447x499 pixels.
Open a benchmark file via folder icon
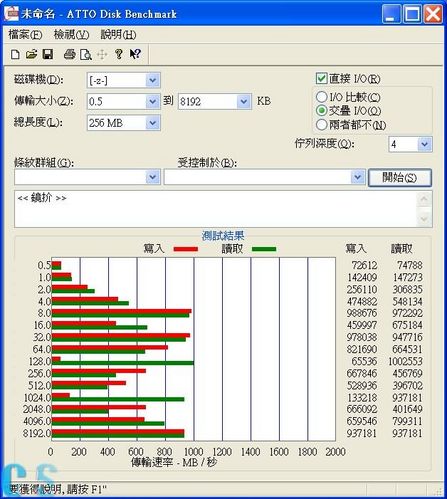pos(31,54)
